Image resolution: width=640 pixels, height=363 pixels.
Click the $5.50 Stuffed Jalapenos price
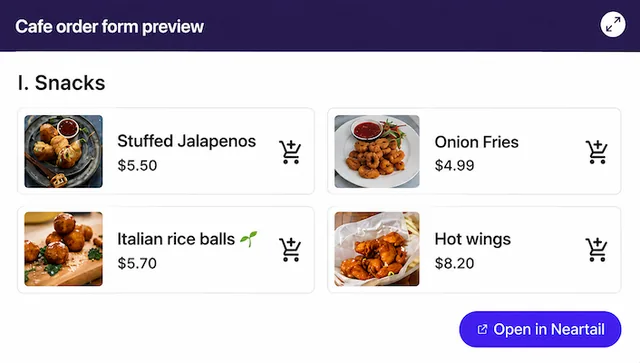[x=137, y=165]
